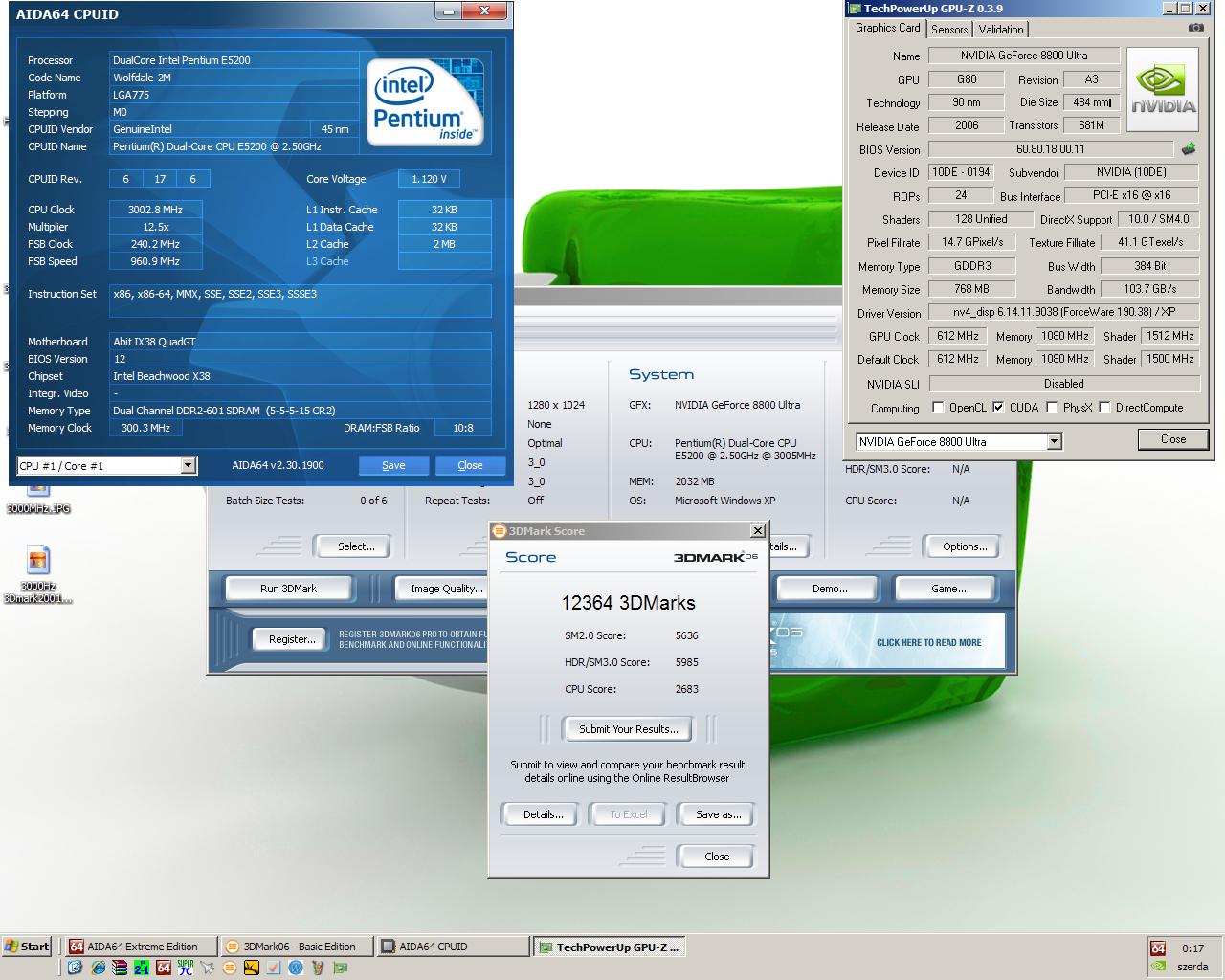Click the Submit Your Results button
This screenshot has width=1225, height=980.
629,729
